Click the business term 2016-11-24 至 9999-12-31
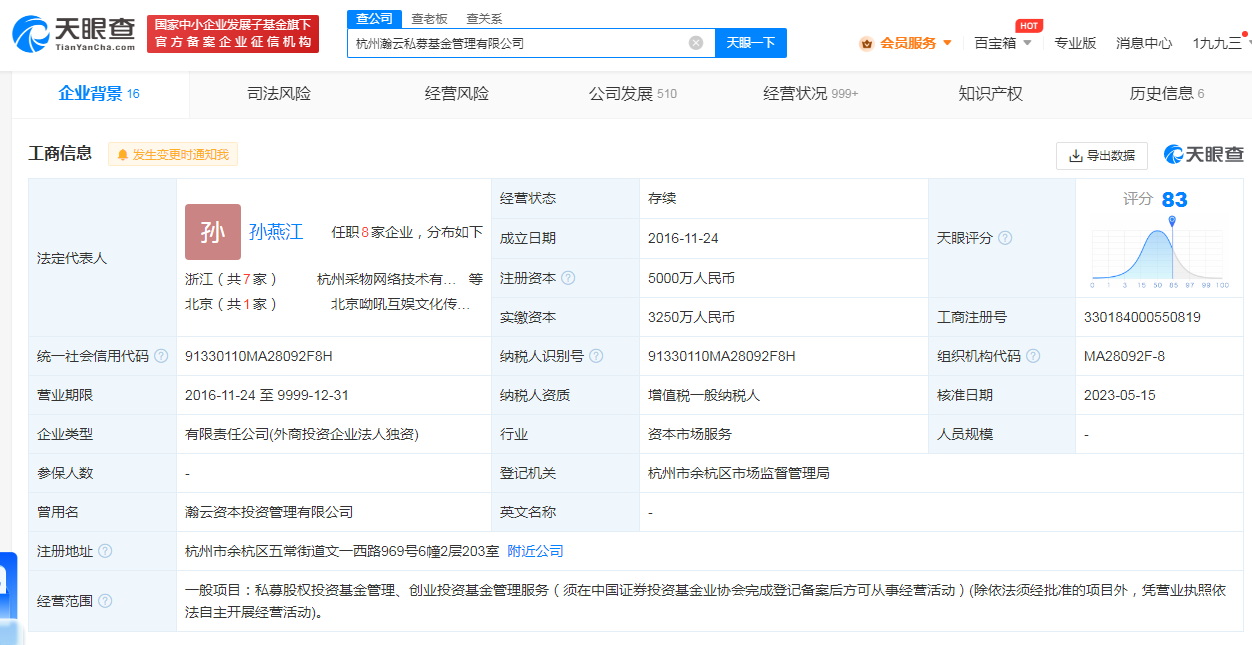The image size is (1252, 645). coord(267,395)
